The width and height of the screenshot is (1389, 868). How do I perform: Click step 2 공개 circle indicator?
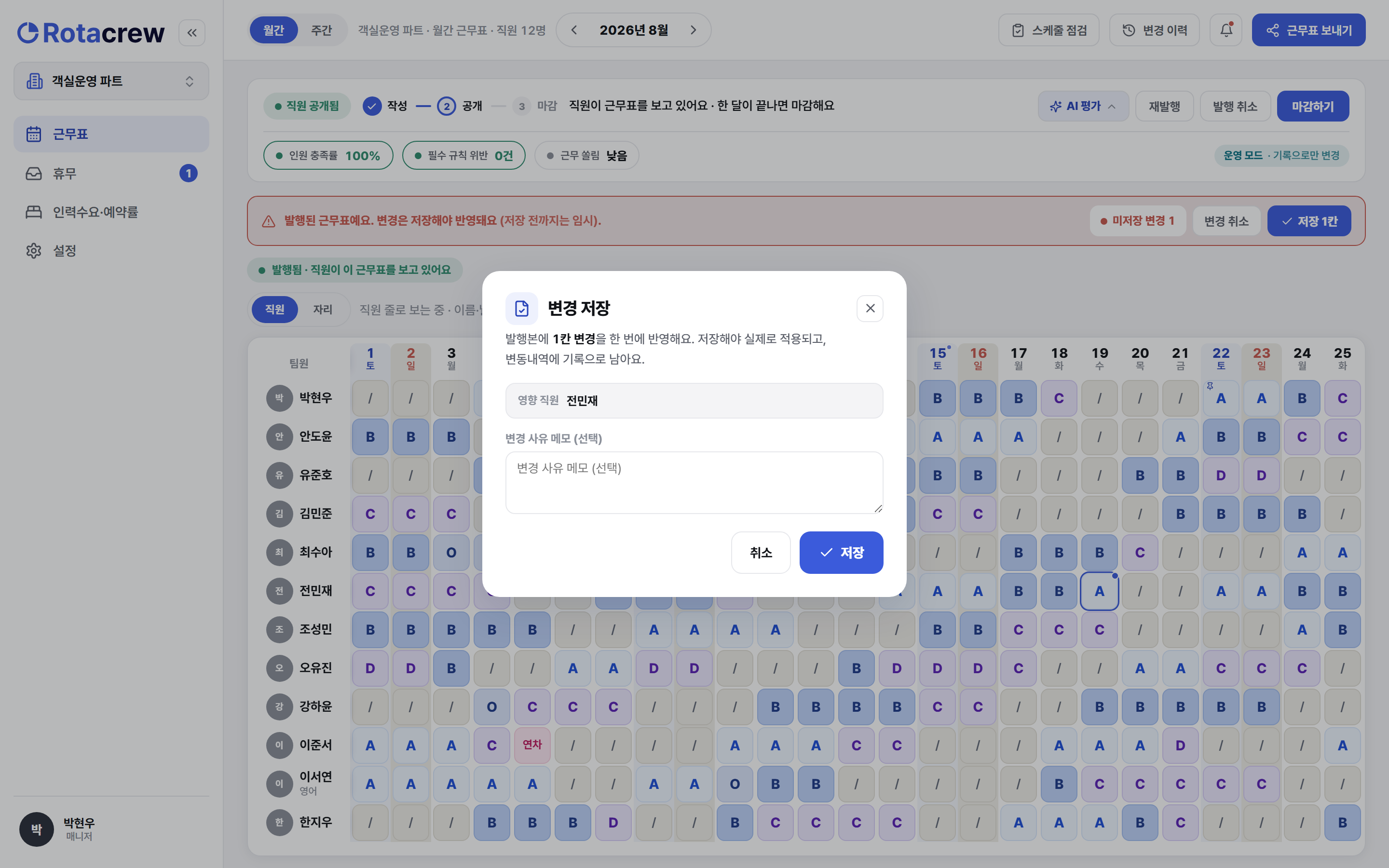[x=447, y=106]
